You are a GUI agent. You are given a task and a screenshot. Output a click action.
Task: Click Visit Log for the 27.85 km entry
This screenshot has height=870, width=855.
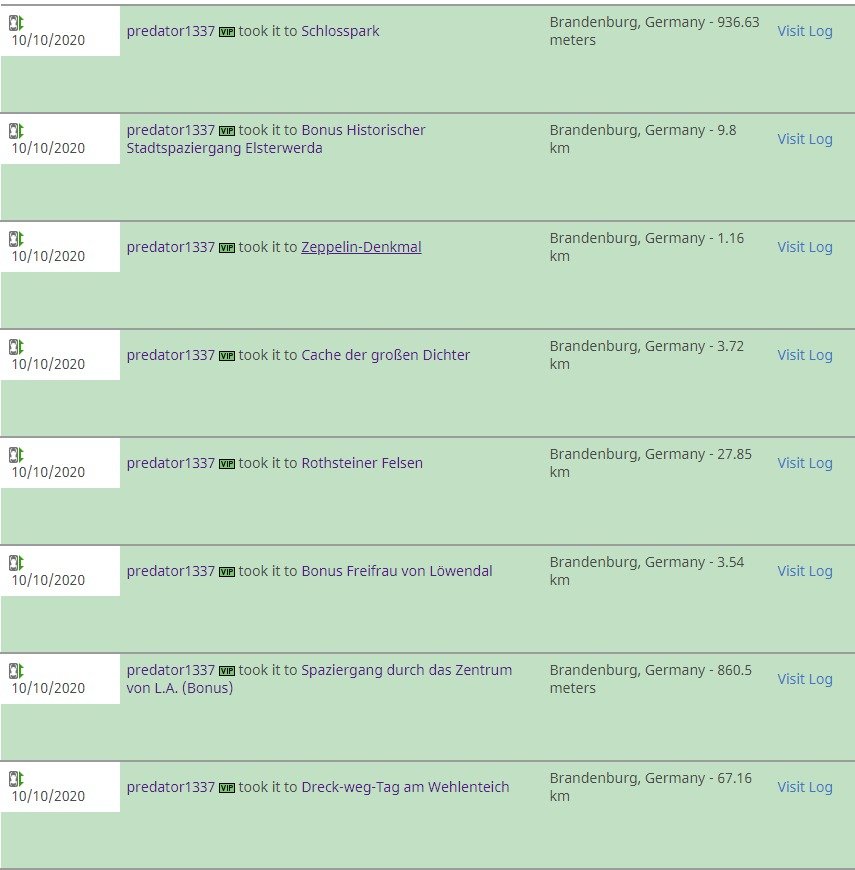coord(805,463)
